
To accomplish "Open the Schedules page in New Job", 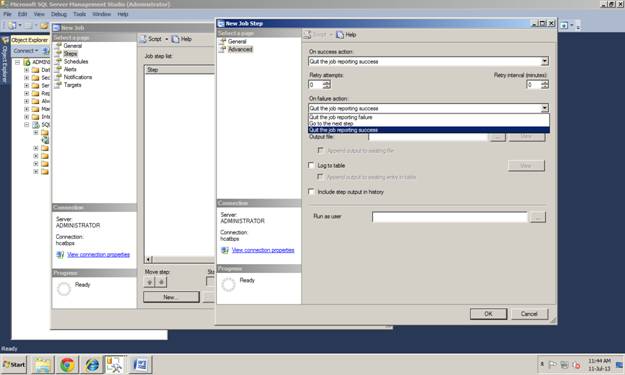I will pyautogui.click(x=76, y=61).
